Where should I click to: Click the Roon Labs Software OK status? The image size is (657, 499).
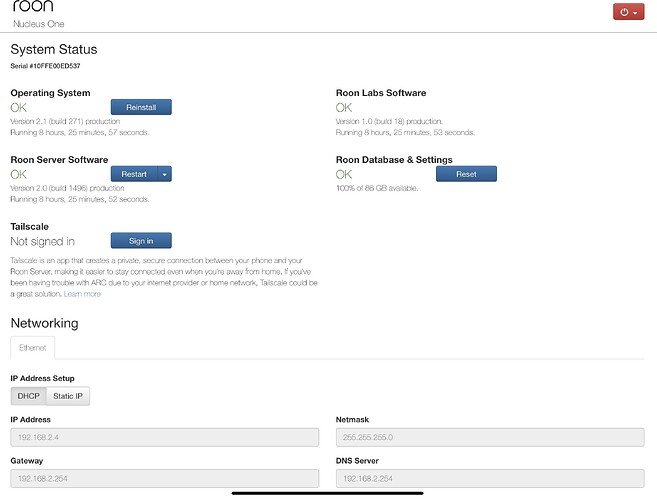point(344,108)
